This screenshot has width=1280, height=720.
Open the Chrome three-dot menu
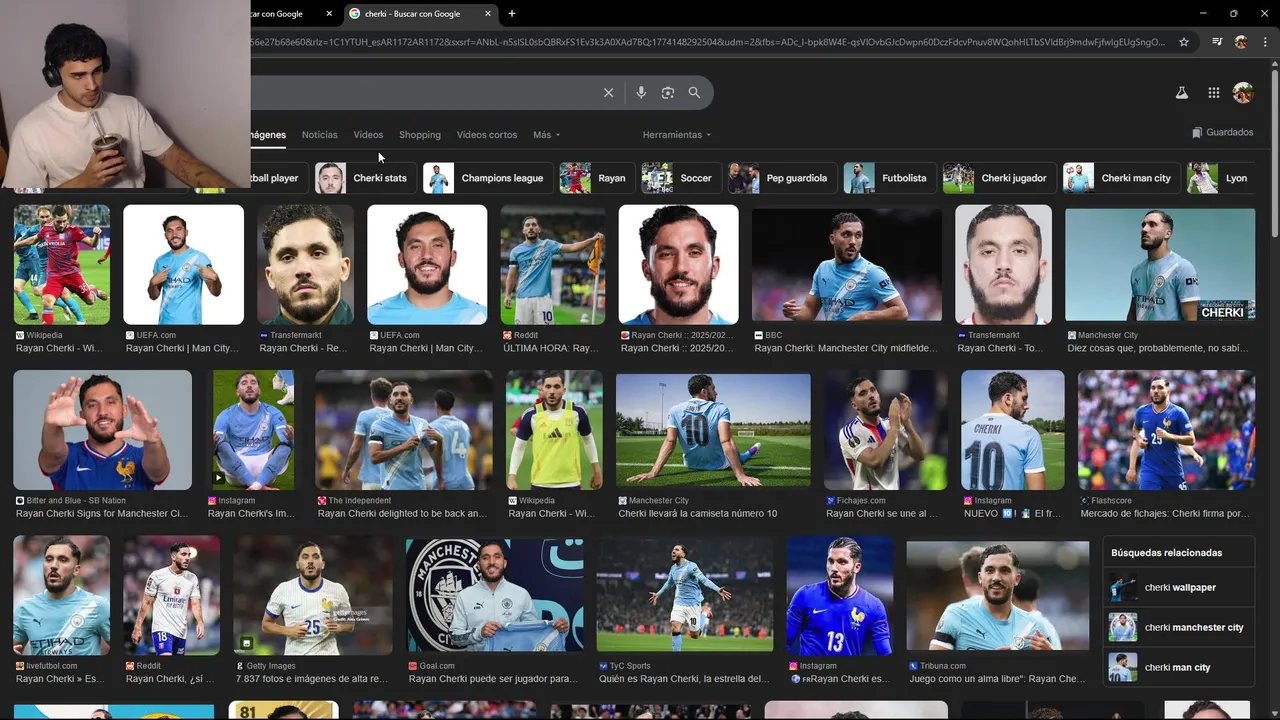[x=1263, y=42]
